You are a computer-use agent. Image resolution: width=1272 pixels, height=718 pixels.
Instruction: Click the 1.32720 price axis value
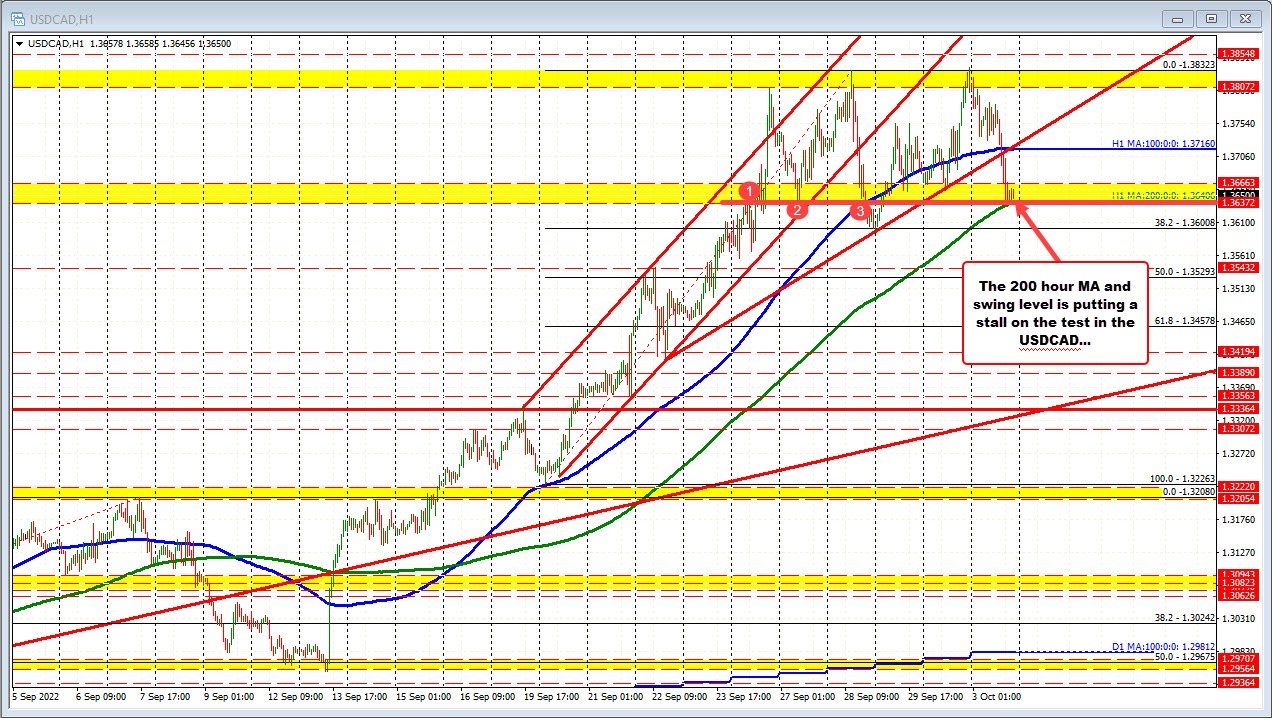1240,453
